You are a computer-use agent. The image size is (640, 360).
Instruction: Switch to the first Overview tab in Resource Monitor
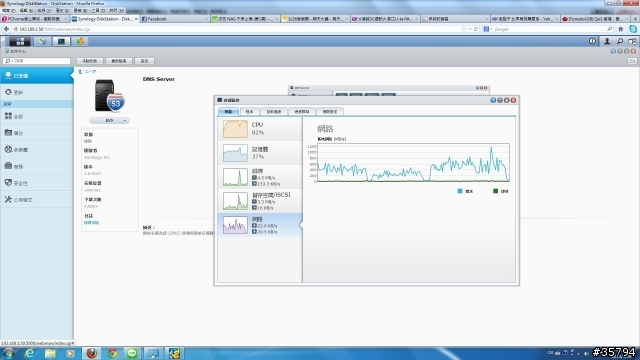[228, 111]
